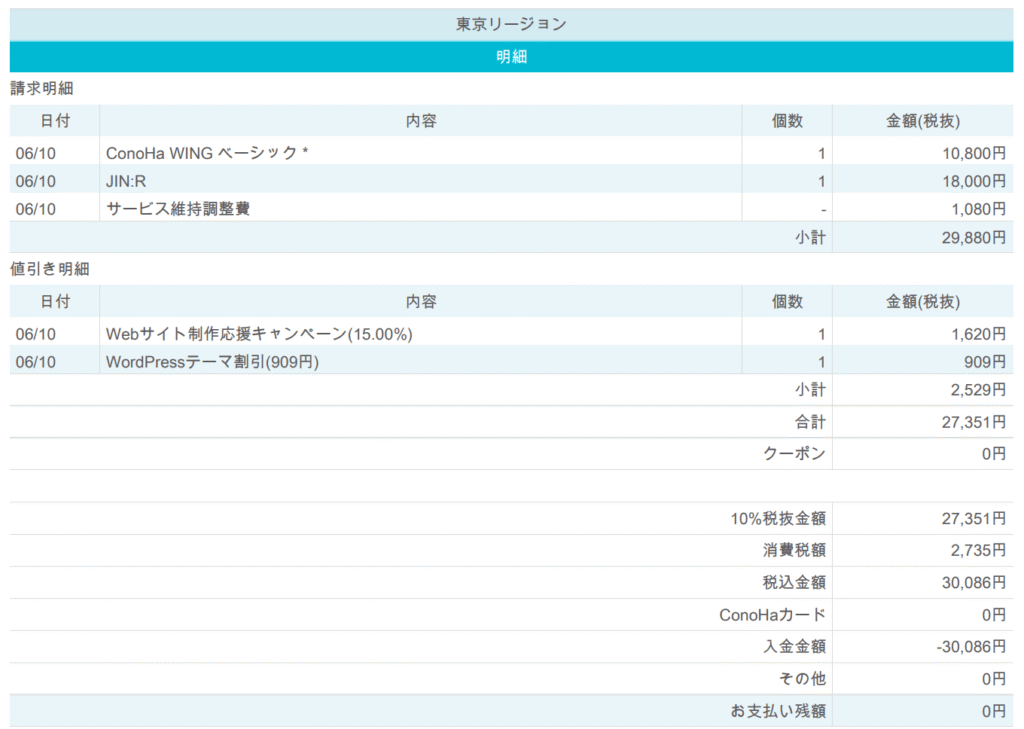The width and height of the screenshot is (1024, 729).
Task: Click the 10%税抜金額 label
Action: click(778, 519)
